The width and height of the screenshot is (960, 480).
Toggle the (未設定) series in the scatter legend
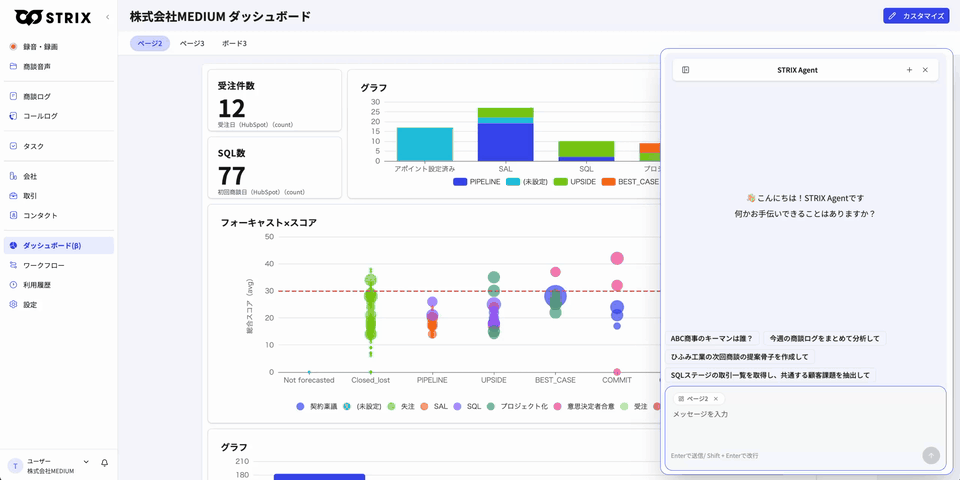click(362, 406)
